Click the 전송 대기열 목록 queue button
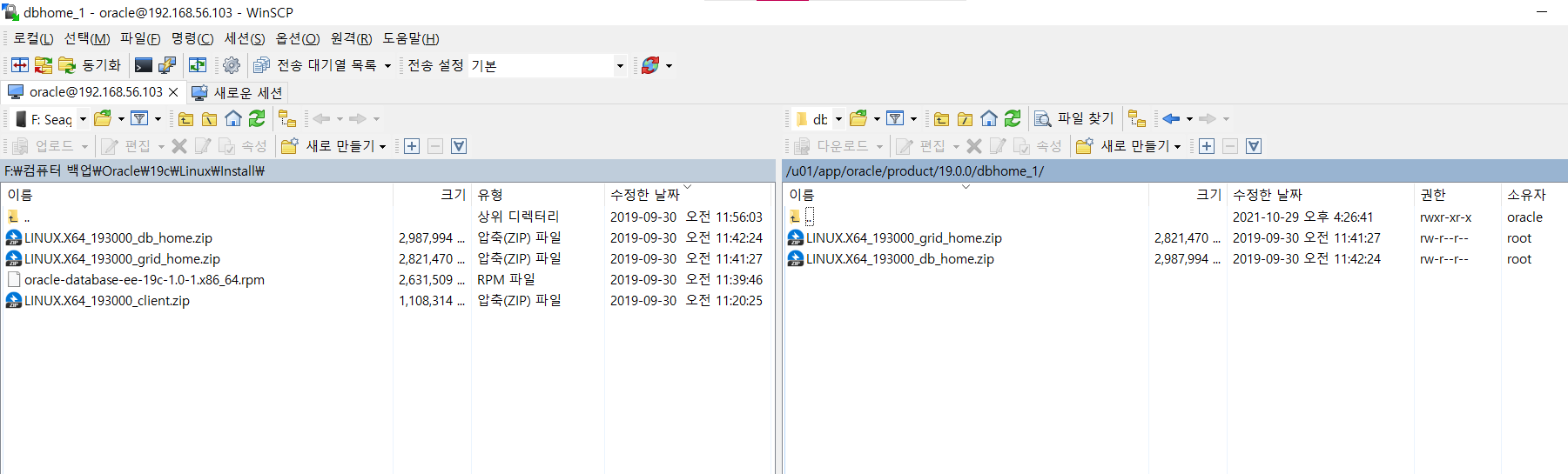 pos(315,65)
